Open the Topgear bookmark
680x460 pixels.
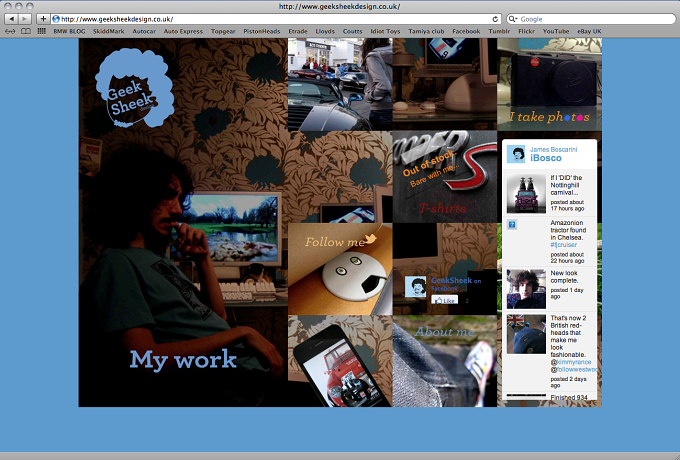coord(223,31)
